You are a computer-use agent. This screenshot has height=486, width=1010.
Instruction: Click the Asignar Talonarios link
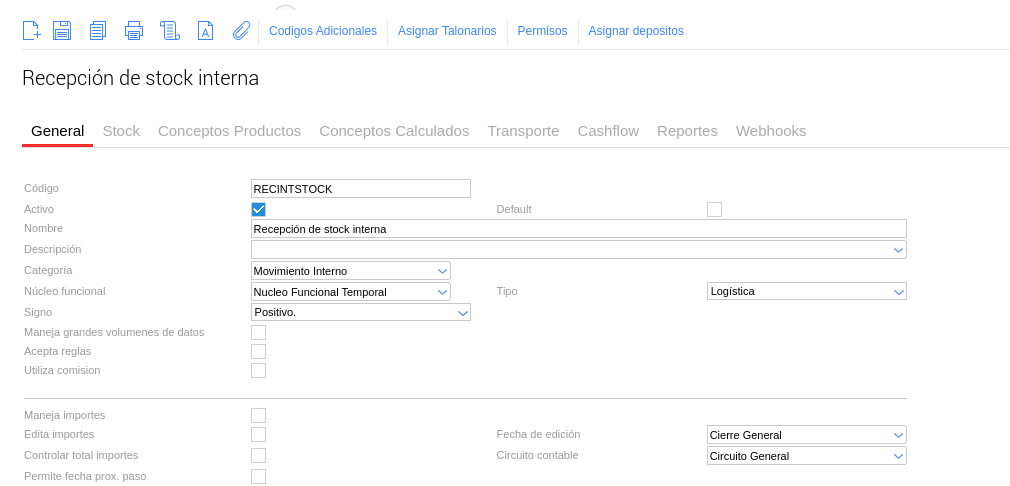tap(447, 31)
